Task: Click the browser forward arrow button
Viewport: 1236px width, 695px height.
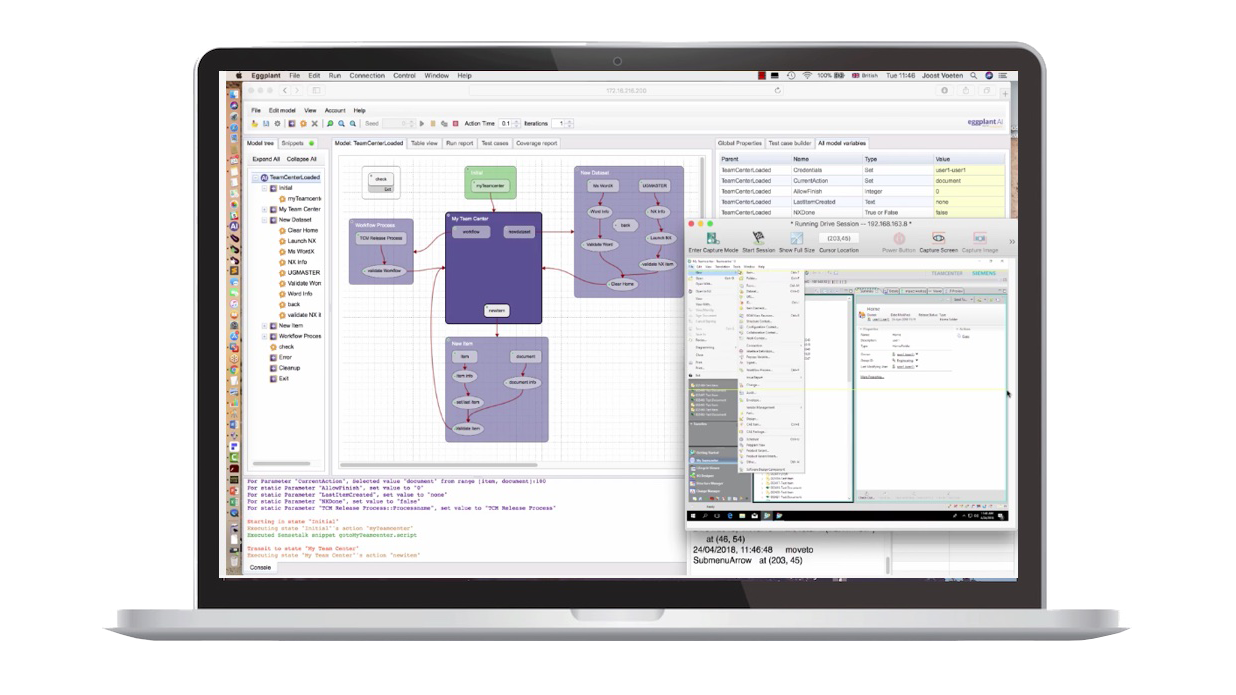Action: 297,90
